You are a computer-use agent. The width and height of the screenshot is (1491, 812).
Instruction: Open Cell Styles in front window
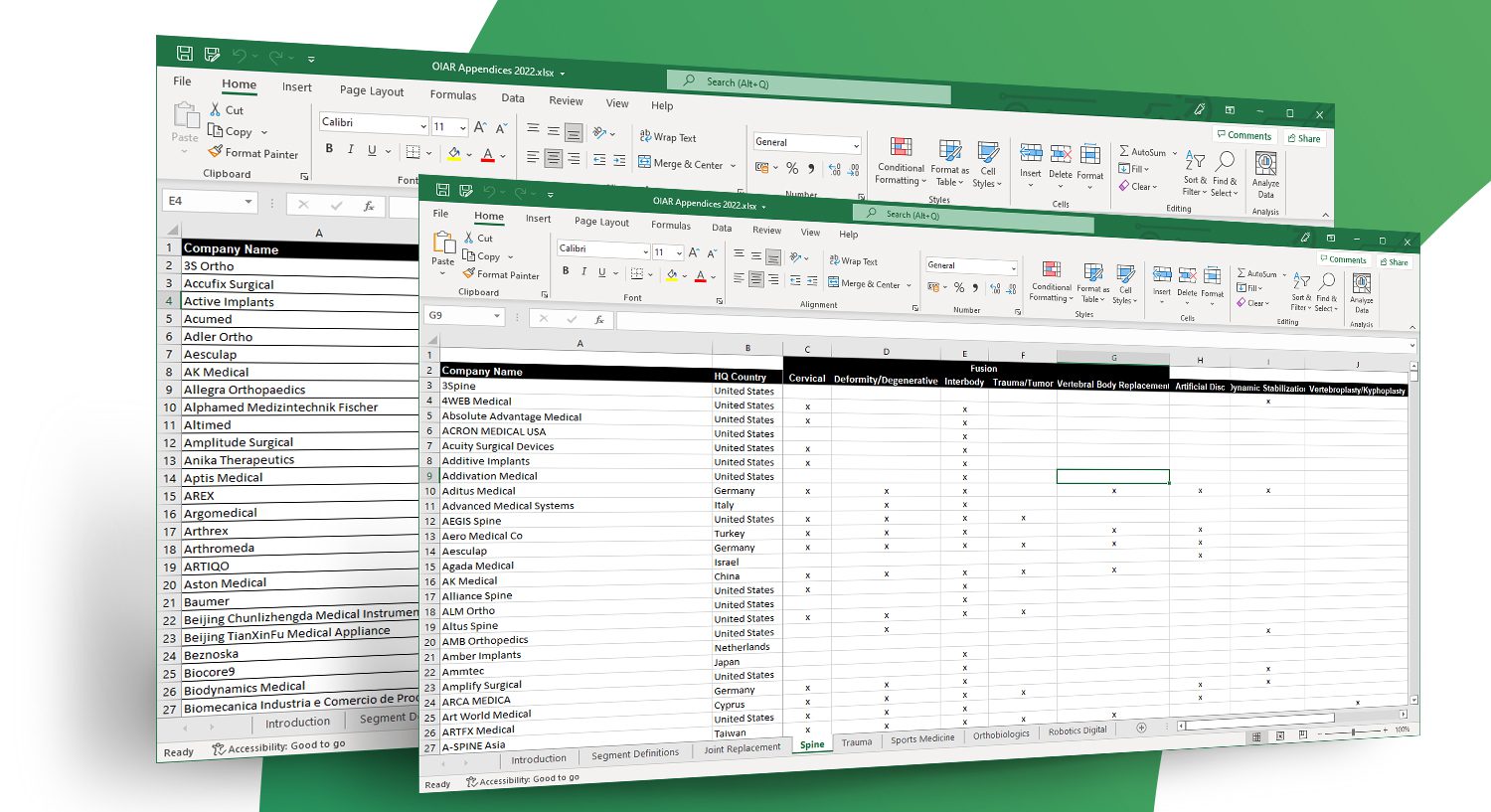(x=1124, y=285)
